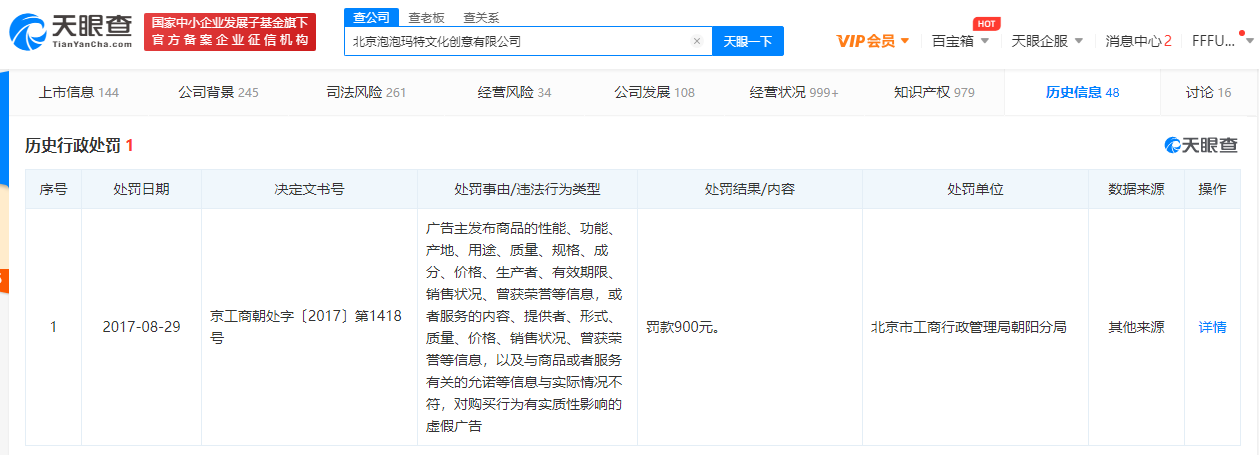Viewport: 1259px width, 455px height.
Task: Switch to the 上市信息 144 tab
Action: tap(78, 92)
